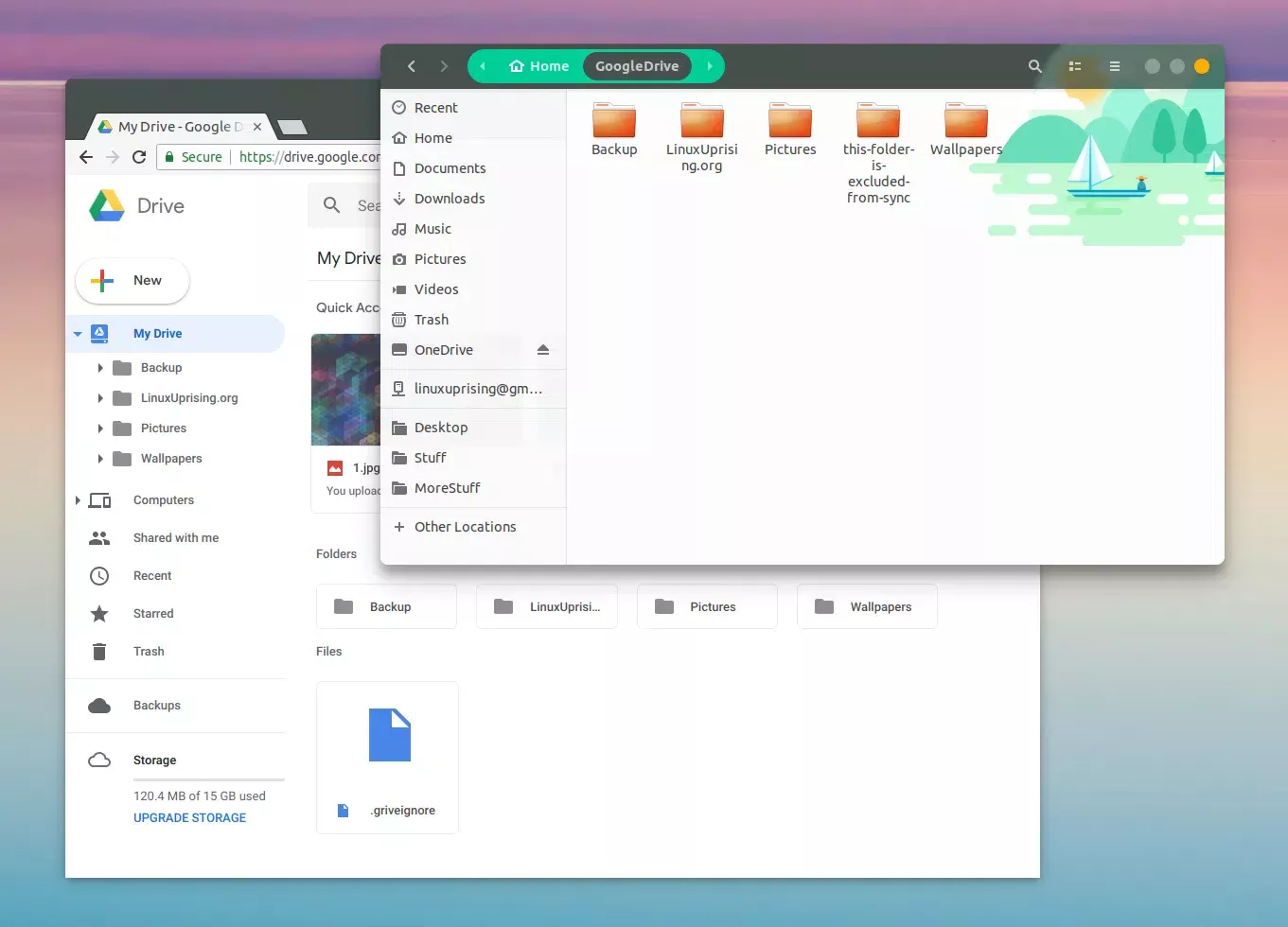Open the file manager hamburger menu
The image size is (1288, 927).
1114,66
